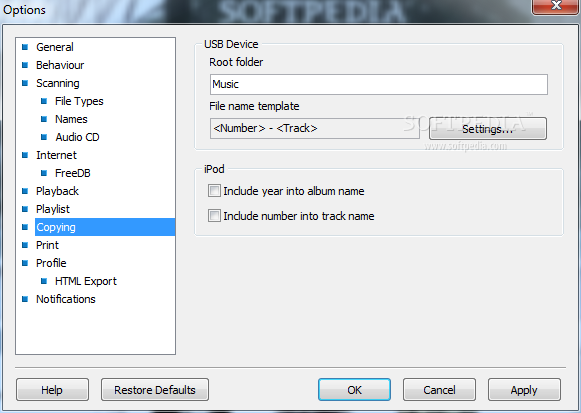Restore Defaults for these options
Image resolution: width=581 pixels, height=413 pixels.
pos(155,390)
